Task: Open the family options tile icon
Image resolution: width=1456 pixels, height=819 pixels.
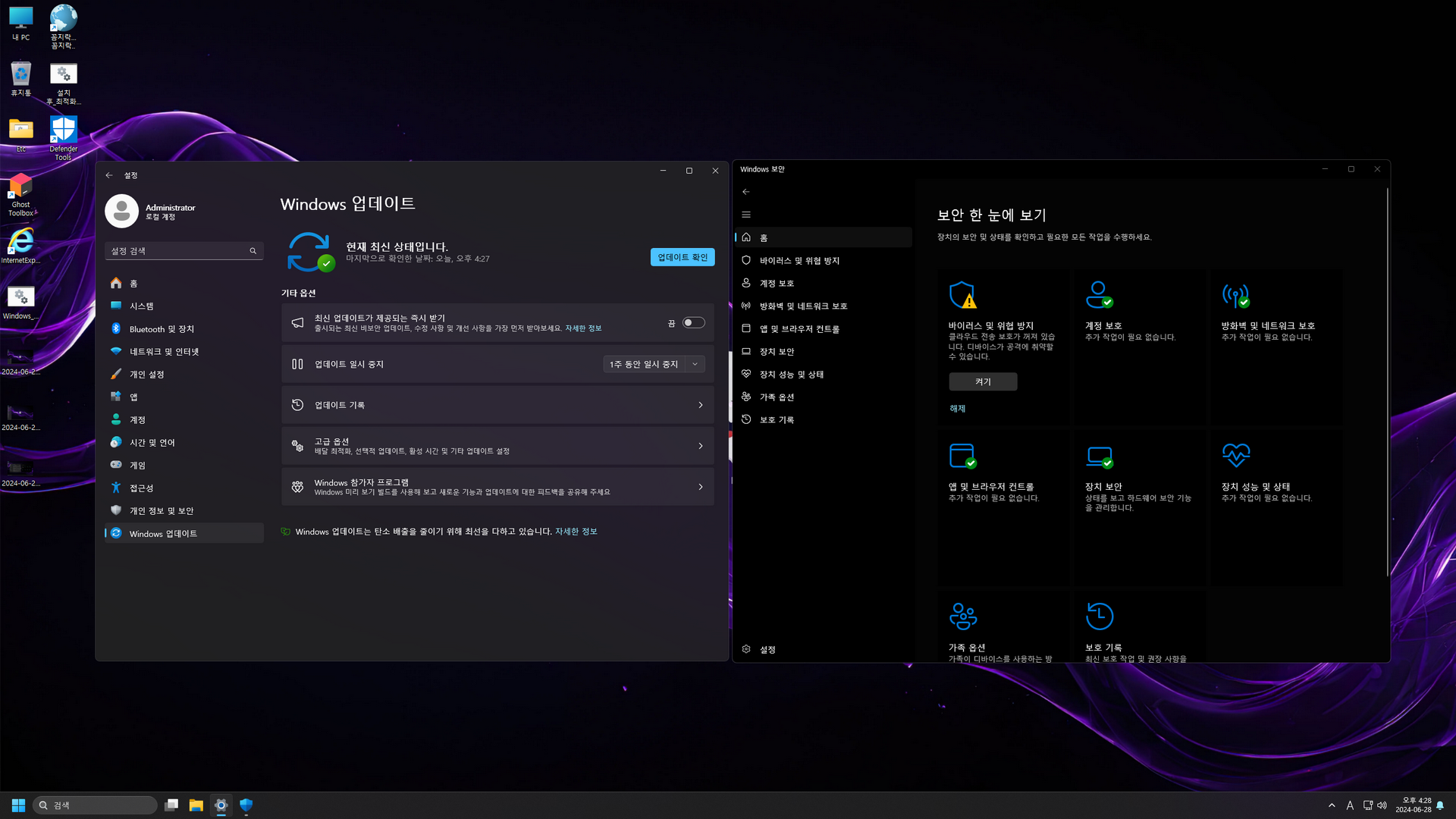Action: (962, 617)
